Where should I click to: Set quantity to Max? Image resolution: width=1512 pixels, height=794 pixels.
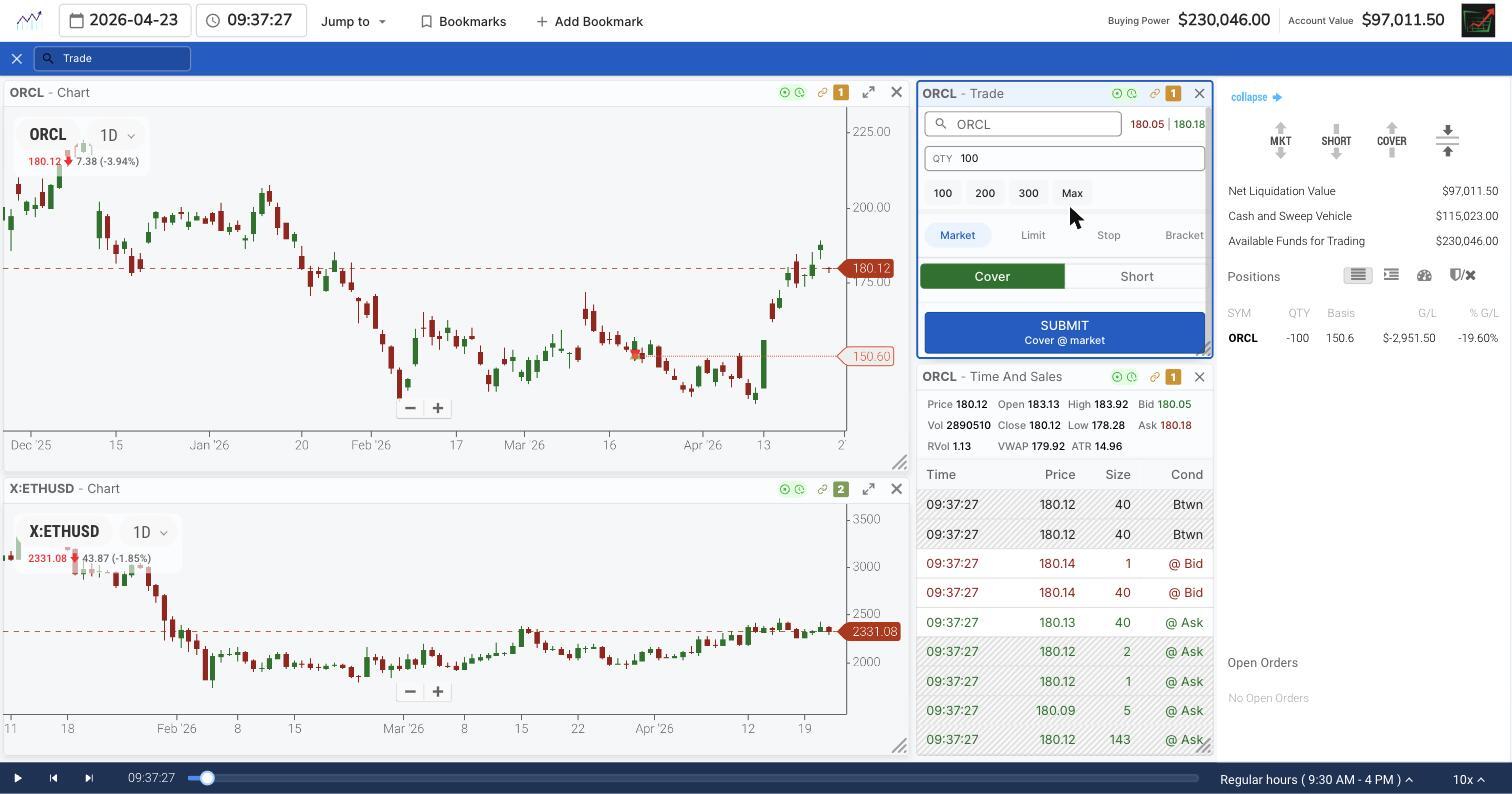coord(1072,193)
